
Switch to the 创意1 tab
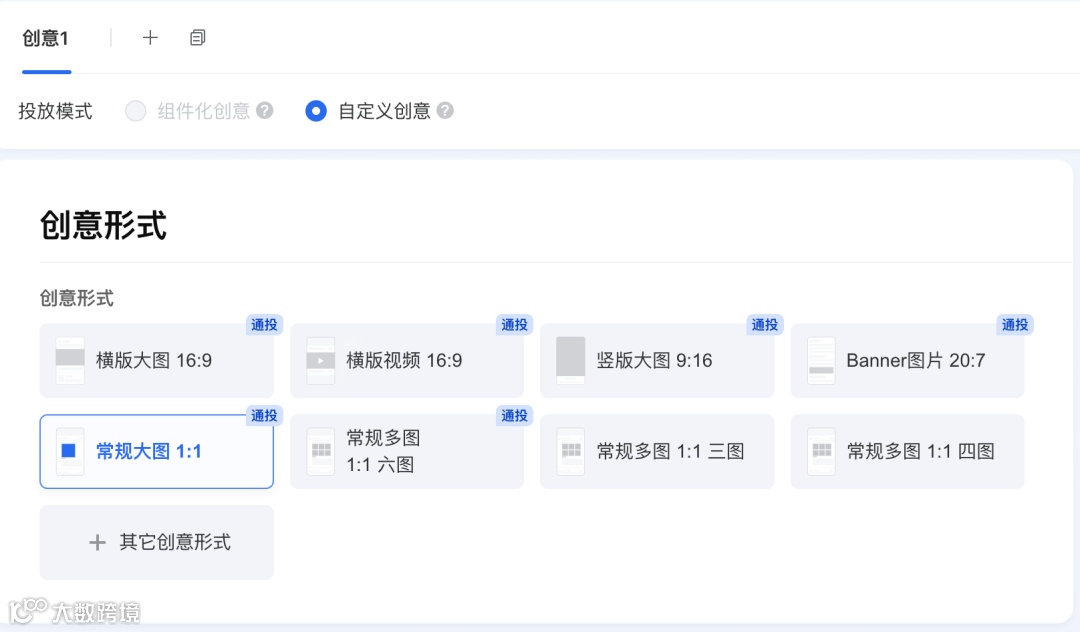45,37
